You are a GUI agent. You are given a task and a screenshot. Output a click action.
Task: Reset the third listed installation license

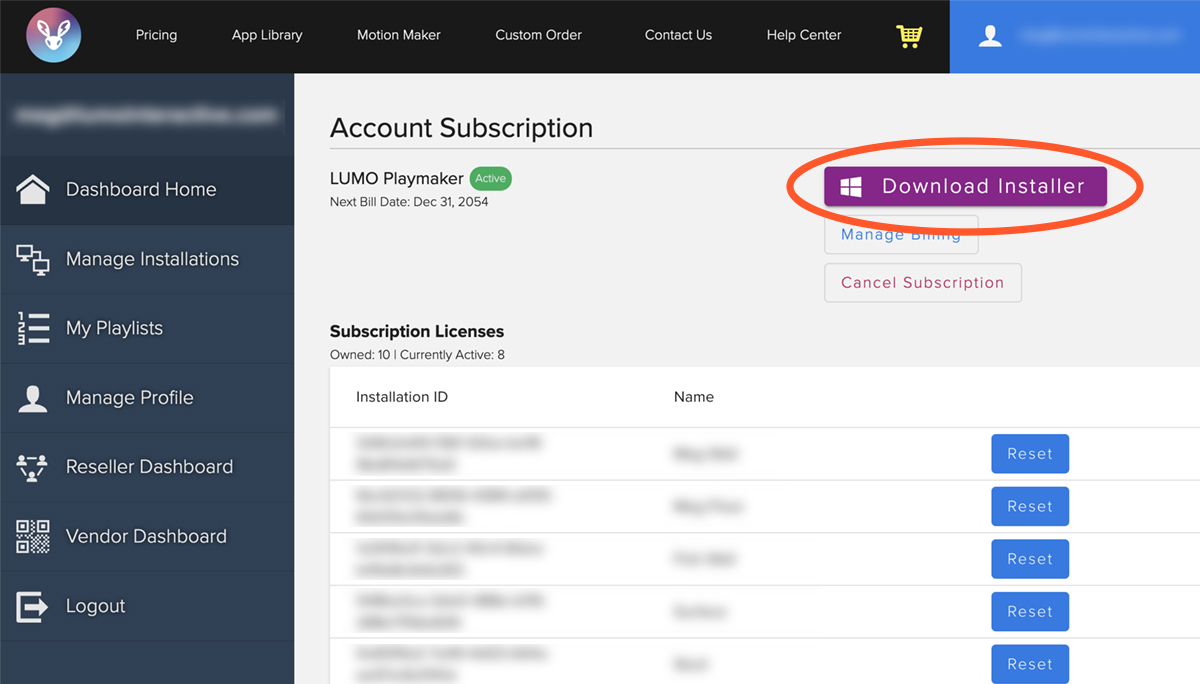pos(1030,559)
